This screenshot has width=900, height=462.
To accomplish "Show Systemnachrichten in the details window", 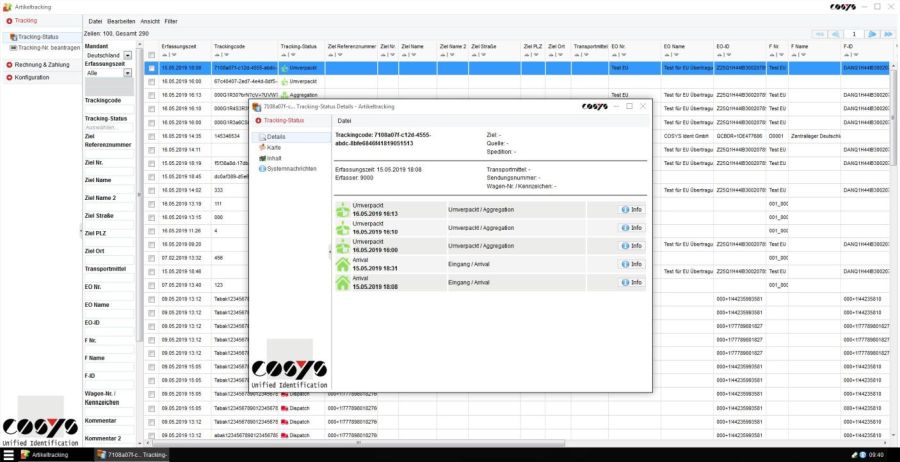I will pos(288,169).
